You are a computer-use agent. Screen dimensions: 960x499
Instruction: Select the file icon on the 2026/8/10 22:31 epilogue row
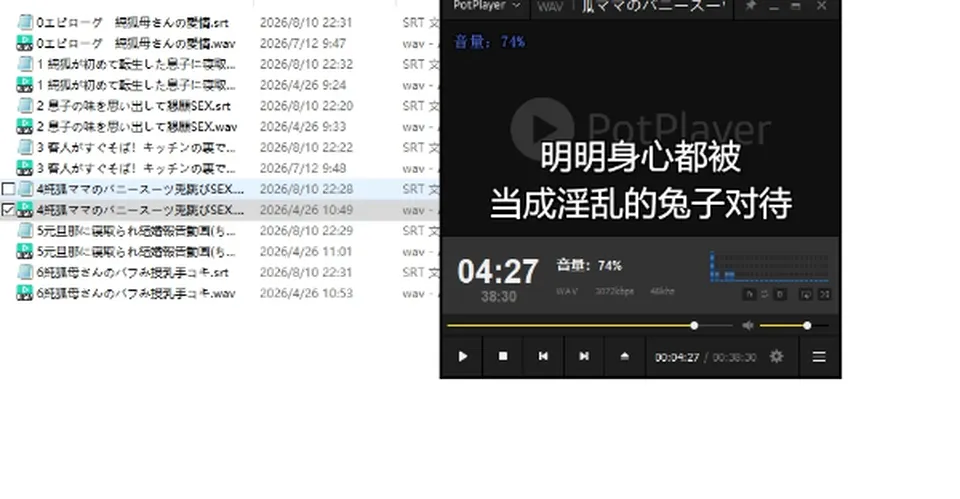[24, 23]
